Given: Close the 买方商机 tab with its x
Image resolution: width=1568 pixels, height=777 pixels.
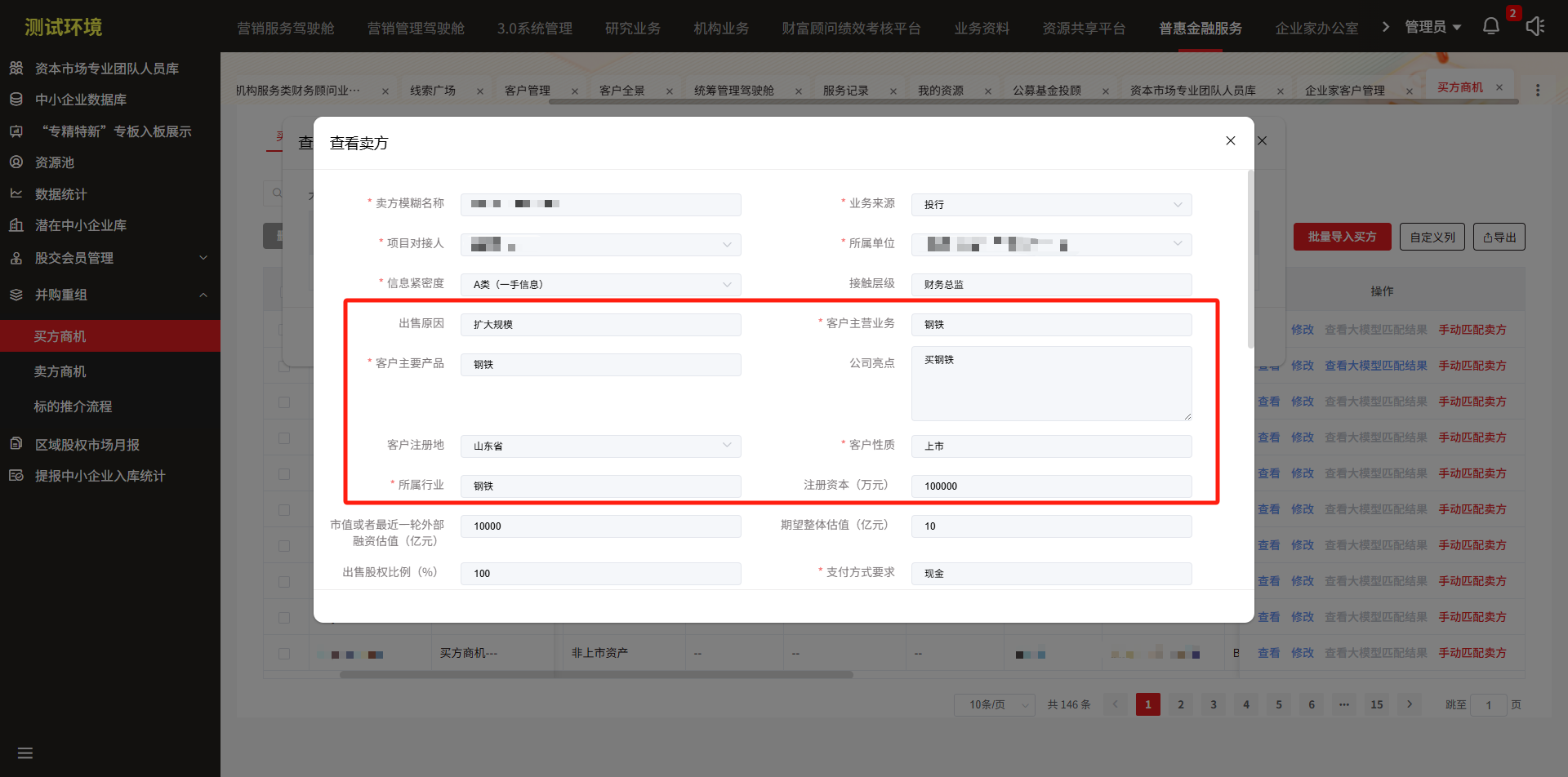Looking at the screenshot, I should click(1499, 87).
